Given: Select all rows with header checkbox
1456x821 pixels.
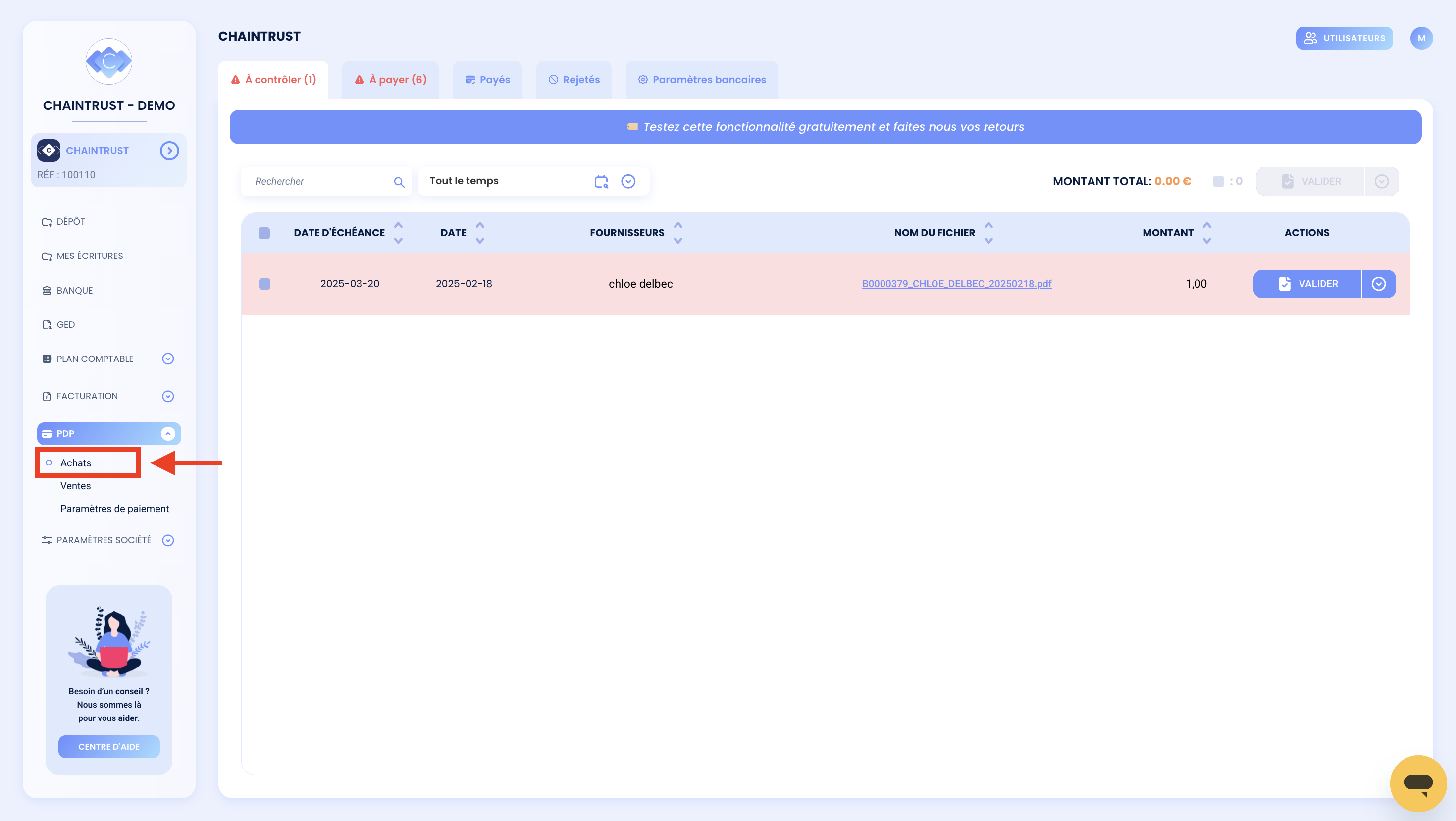Looking at the screenshot, I should pos(264,233).
